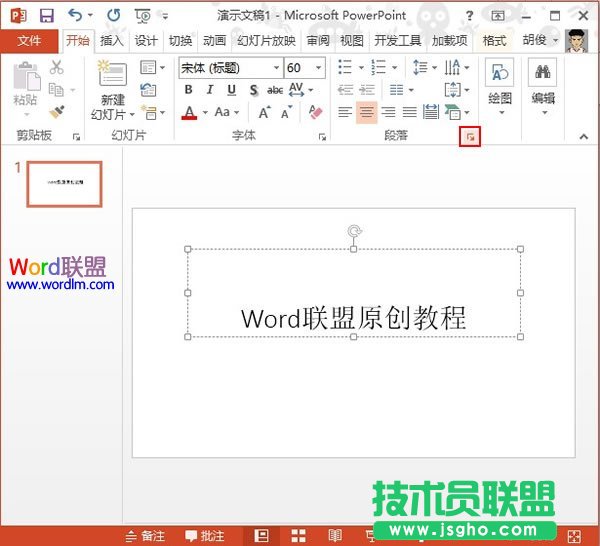Select slide 1 thumbnail in panel

coord(64,183)
